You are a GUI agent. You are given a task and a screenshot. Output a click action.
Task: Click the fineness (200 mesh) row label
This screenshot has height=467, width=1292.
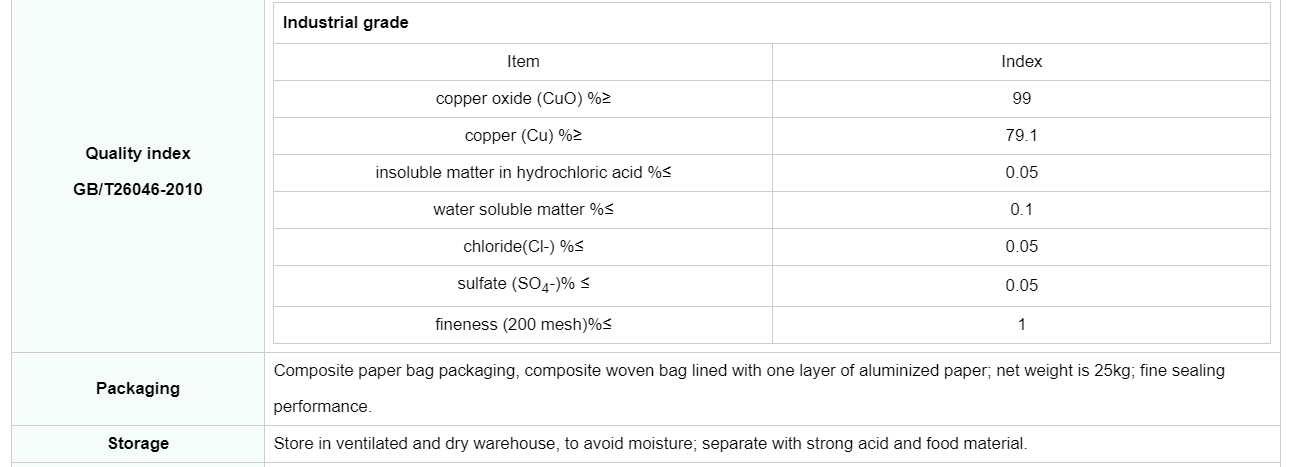523,324
